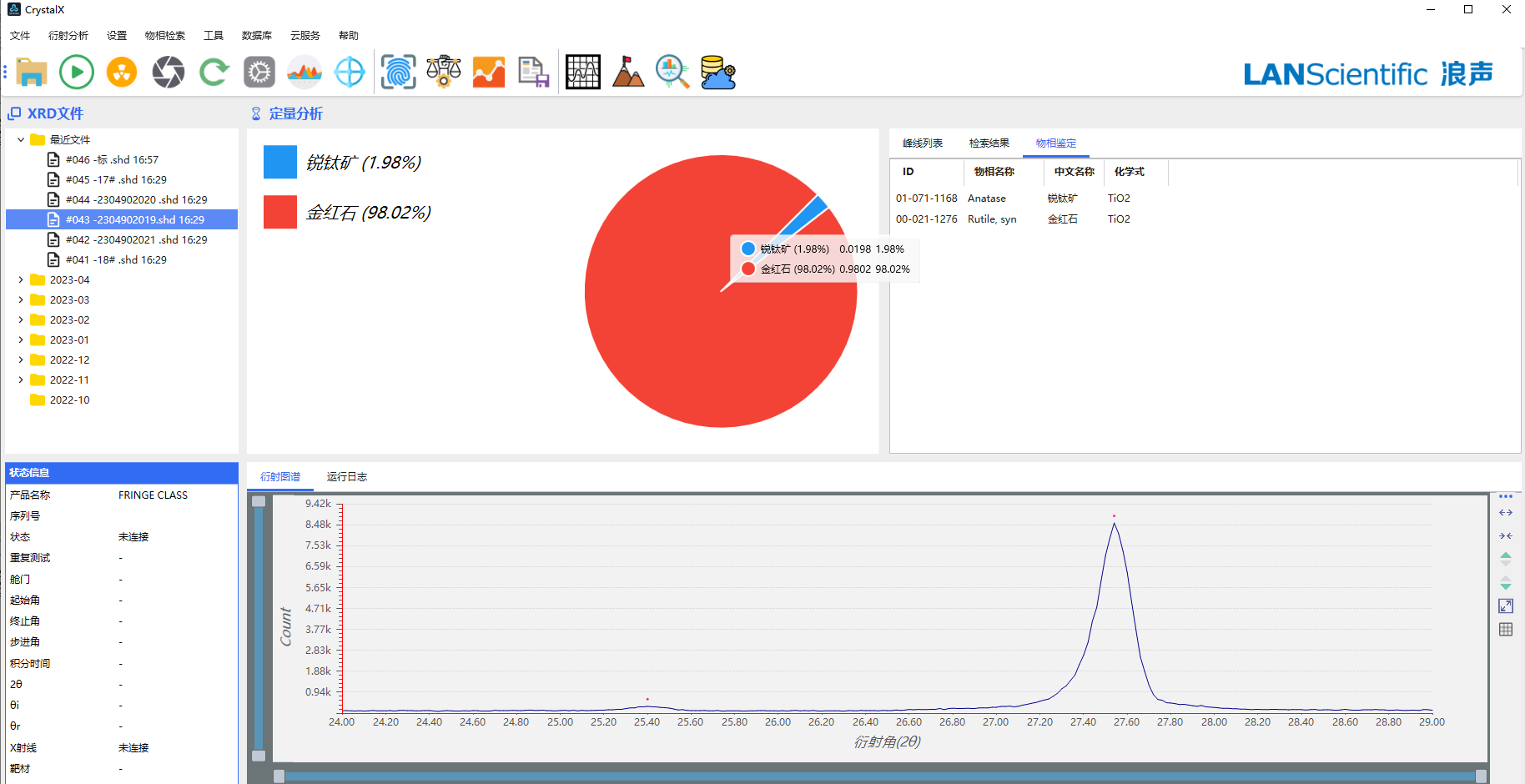The image size is (1525, 784).
Task: Expand chart to fullscreen with arrows icon
Action: (x=1506, y=606)
